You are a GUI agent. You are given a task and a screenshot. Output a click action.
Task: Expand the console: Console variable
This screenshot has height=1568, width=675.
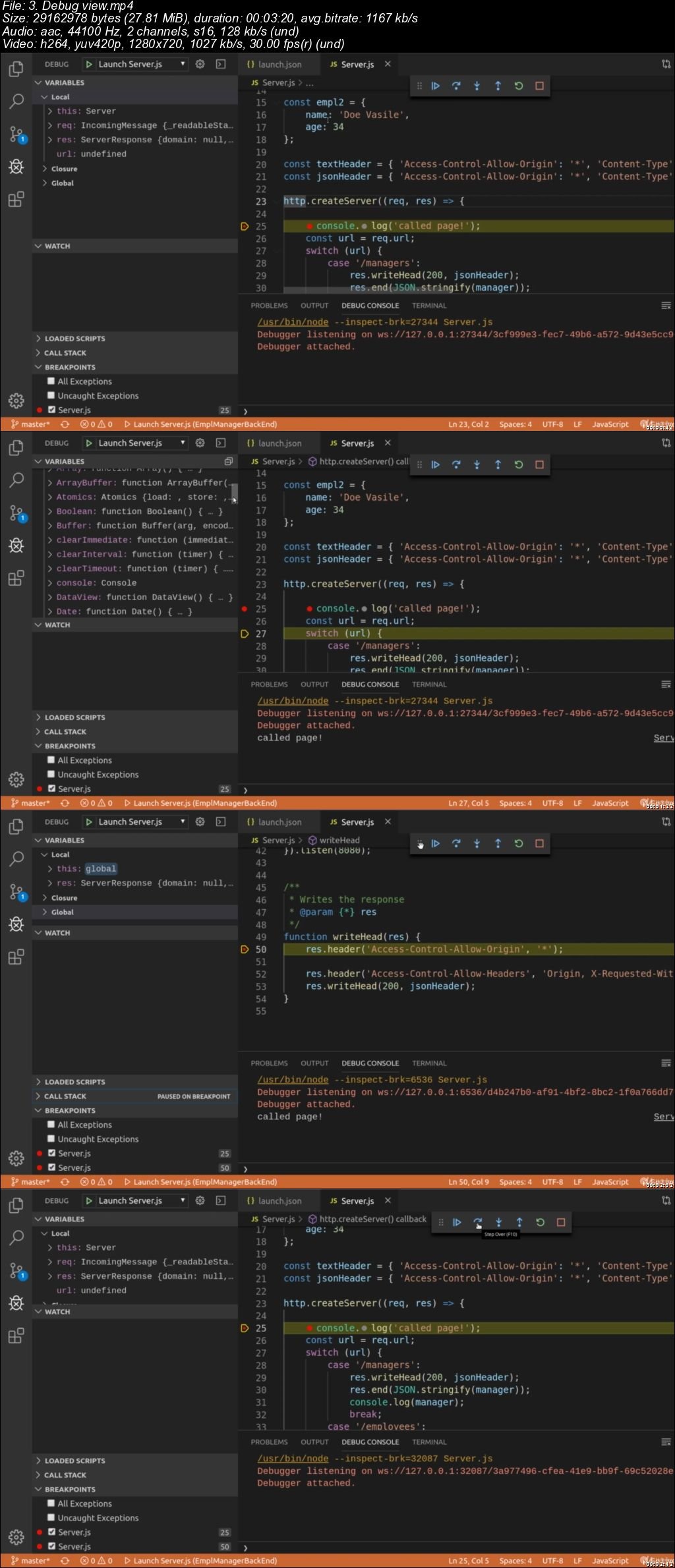click(x=50, y=583)
